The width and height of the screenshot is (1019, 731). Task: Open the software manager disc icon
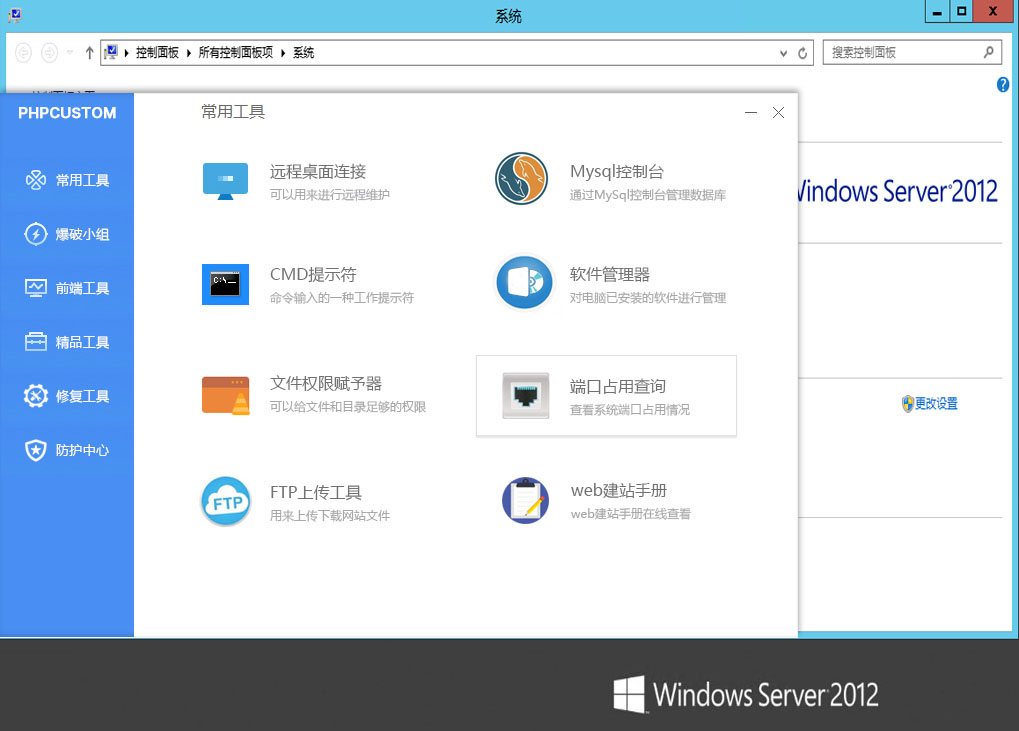[524, 283]
